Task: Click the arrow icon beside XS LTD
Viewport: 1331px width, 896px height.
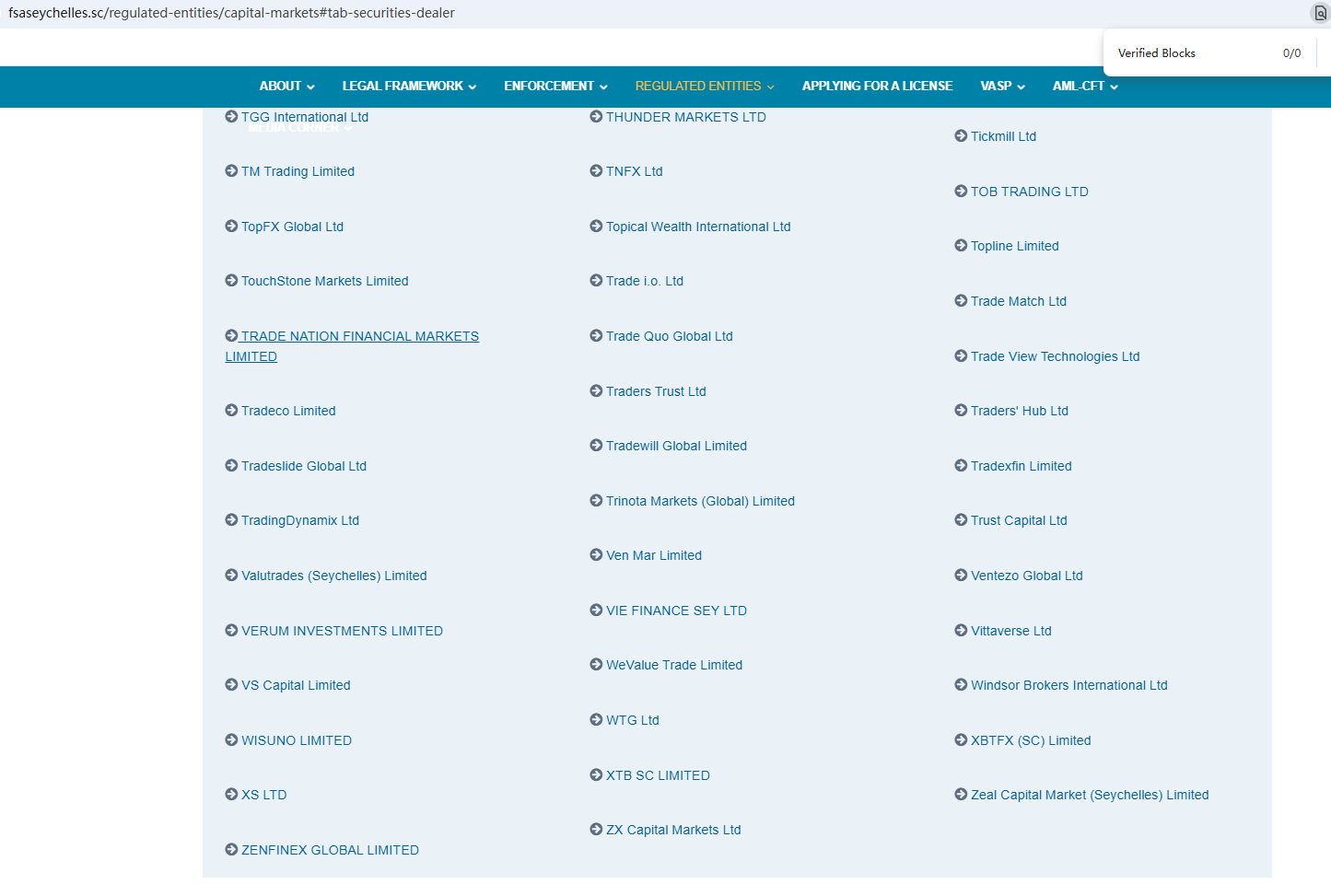Action: 231,794
